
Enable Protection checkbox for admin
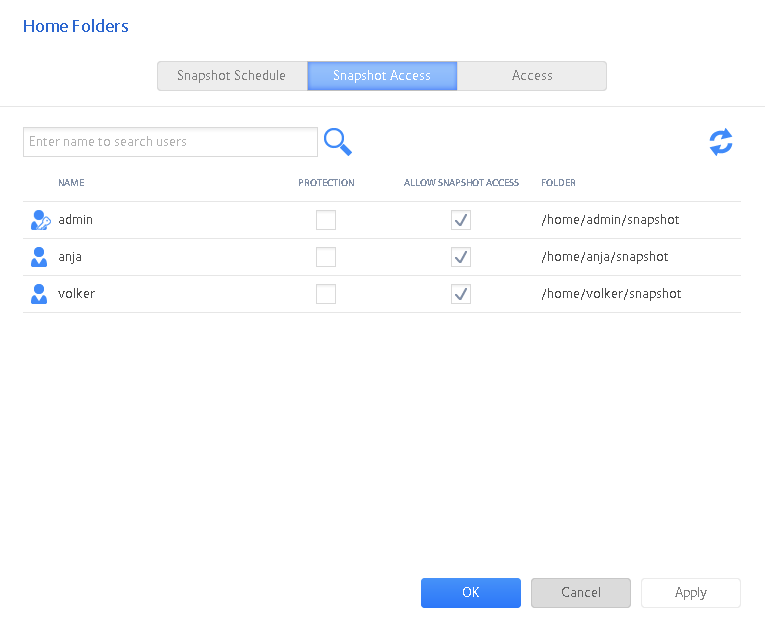326,220
